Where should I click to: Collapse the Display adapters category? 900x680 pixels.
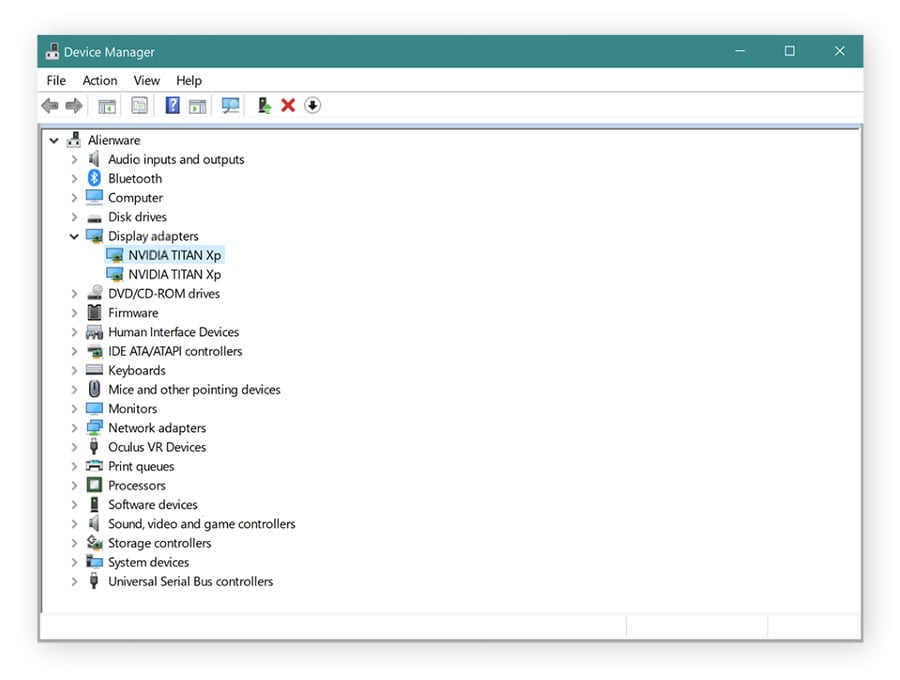pos(74,237)
